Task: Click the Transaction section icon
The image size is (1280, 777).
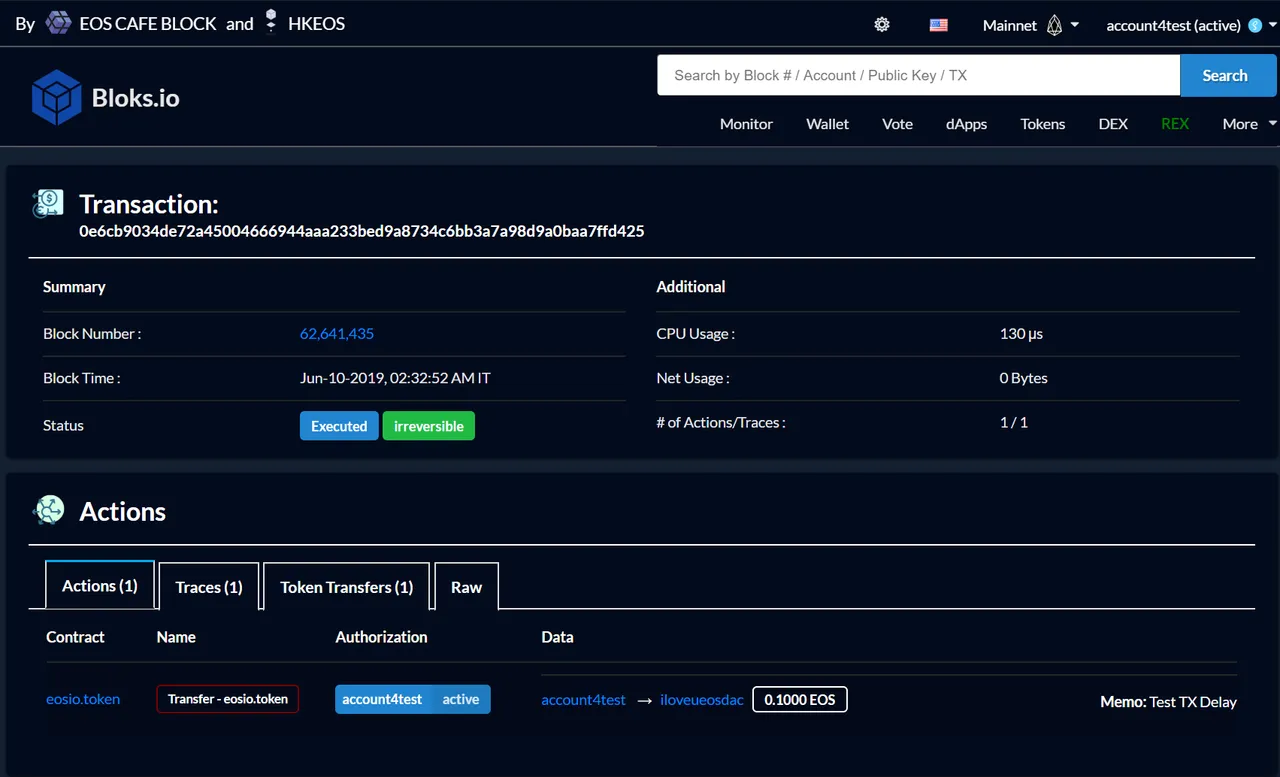Action: (x=48, y=204)
